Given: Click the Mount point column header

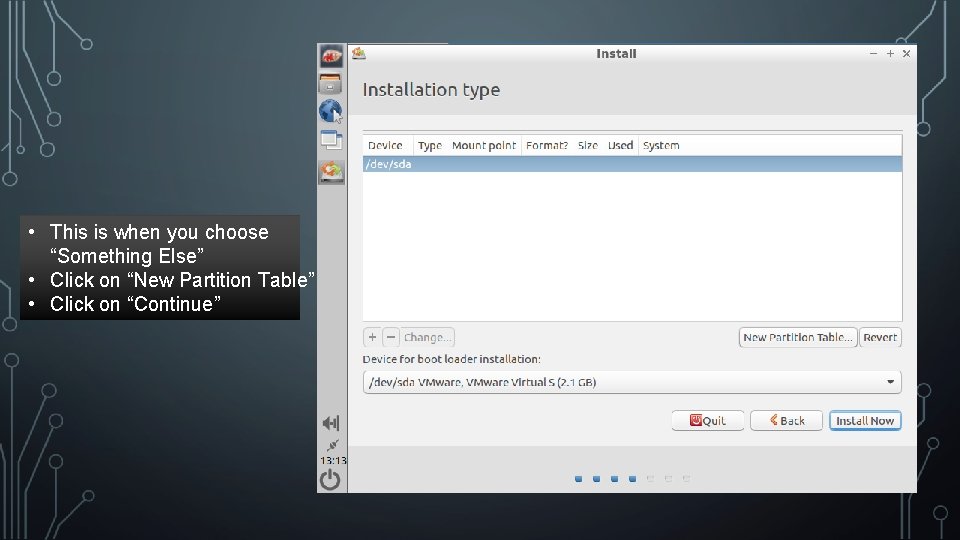Looking at the screenshot, I should pyautogui.click(x=484, y=146).
